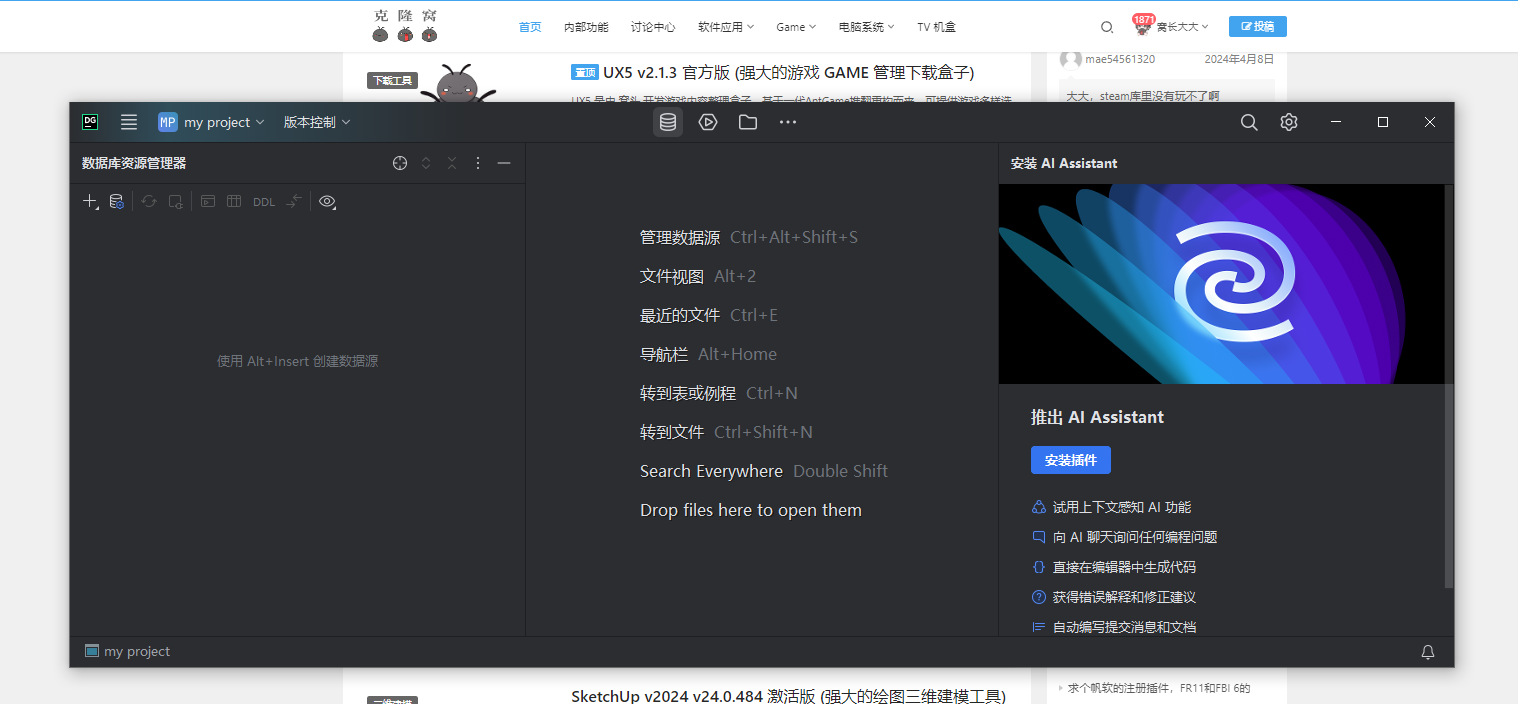Click the edit data table icon

click(x=234, y=201)
